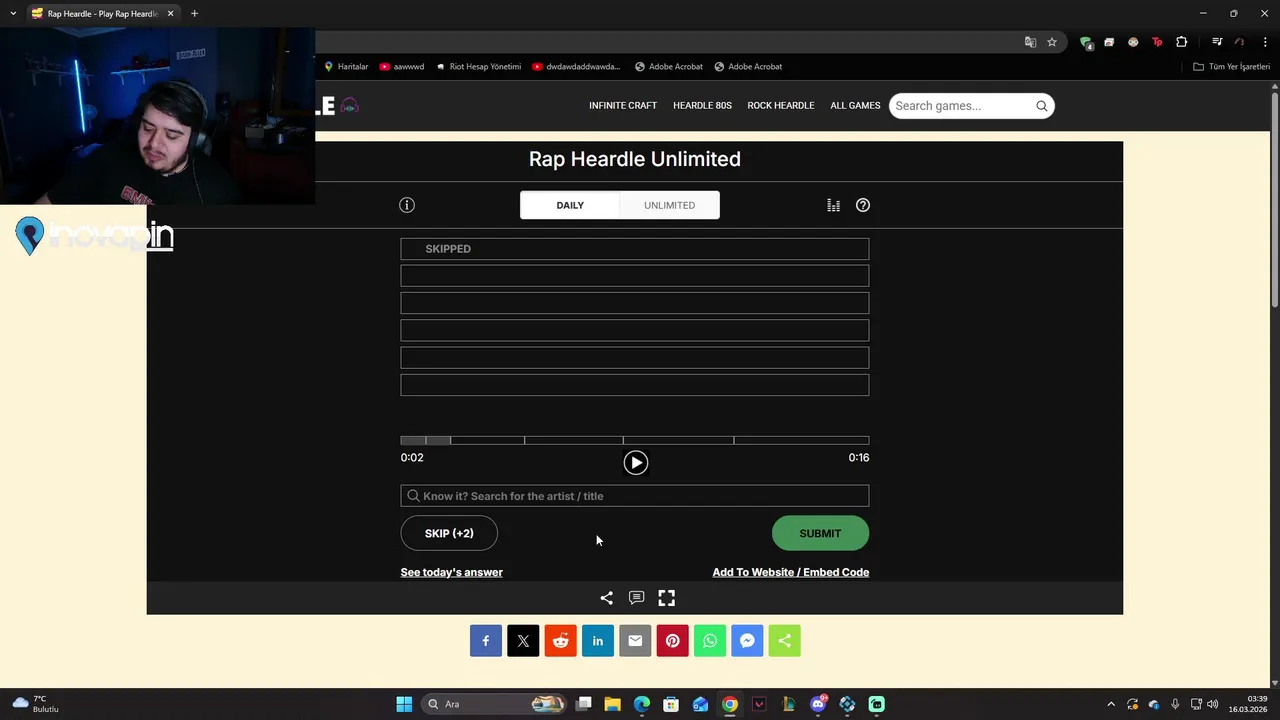Open the question mark help icon
This screenshot has height=720, width=1280.
[863, 205]
